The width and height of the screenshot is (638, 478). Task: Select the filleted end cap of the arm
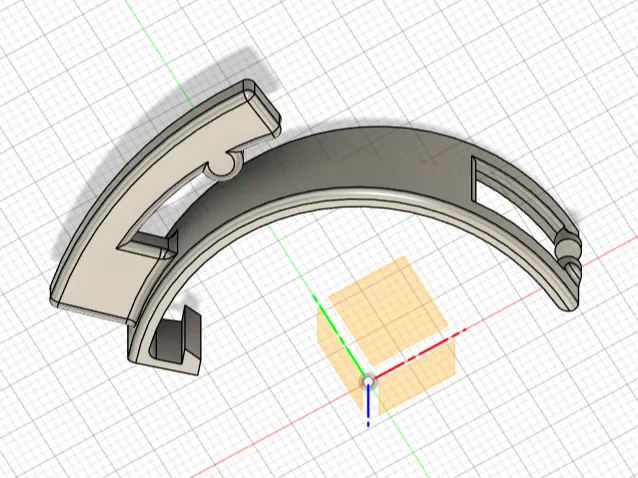[262, 107]
